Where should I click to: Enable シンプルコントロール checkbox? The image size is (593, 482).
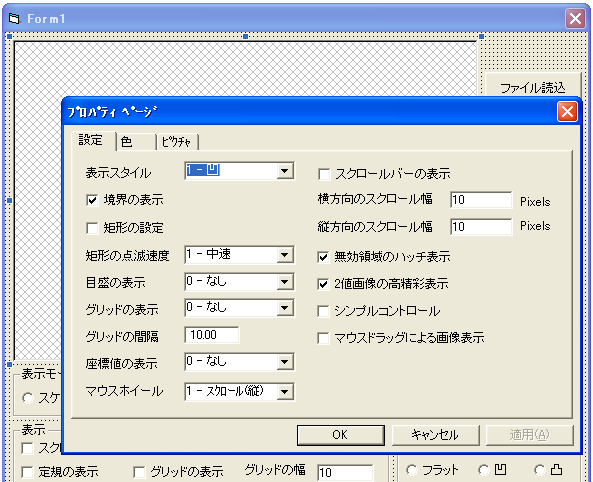[x=323, y=311]
